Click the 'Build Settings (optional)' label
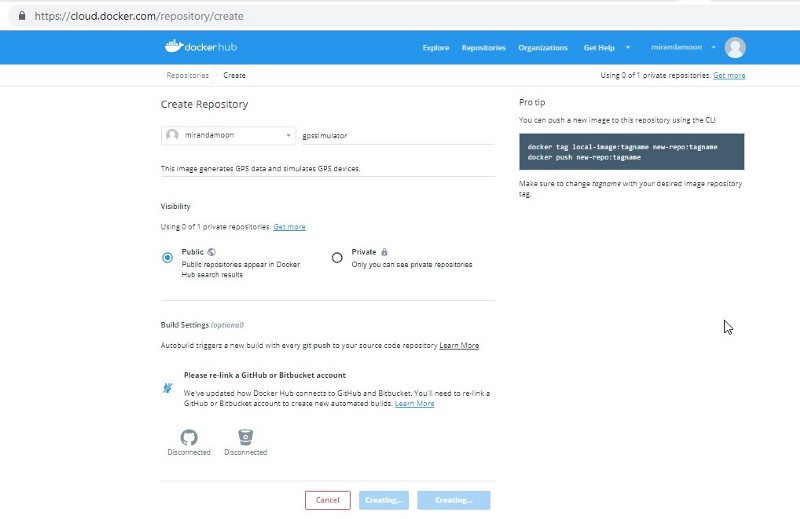The height and width of the screenshot is (519, 800). 202,325
